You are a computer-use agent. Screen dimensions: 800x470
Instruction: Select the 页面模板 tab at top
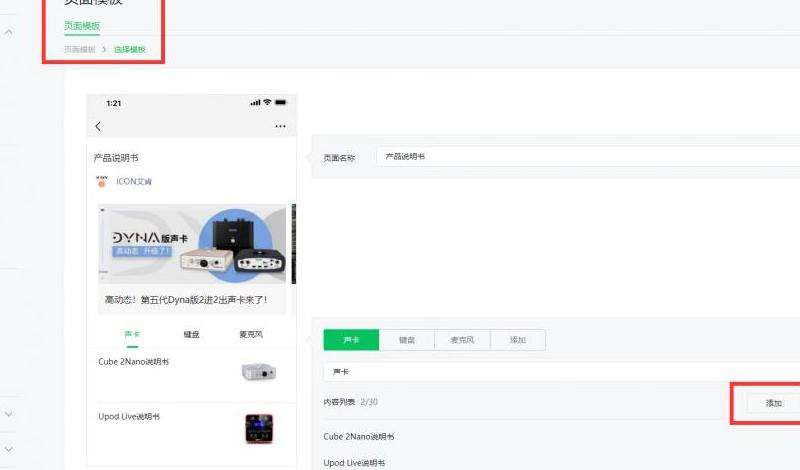click(82, 25)
